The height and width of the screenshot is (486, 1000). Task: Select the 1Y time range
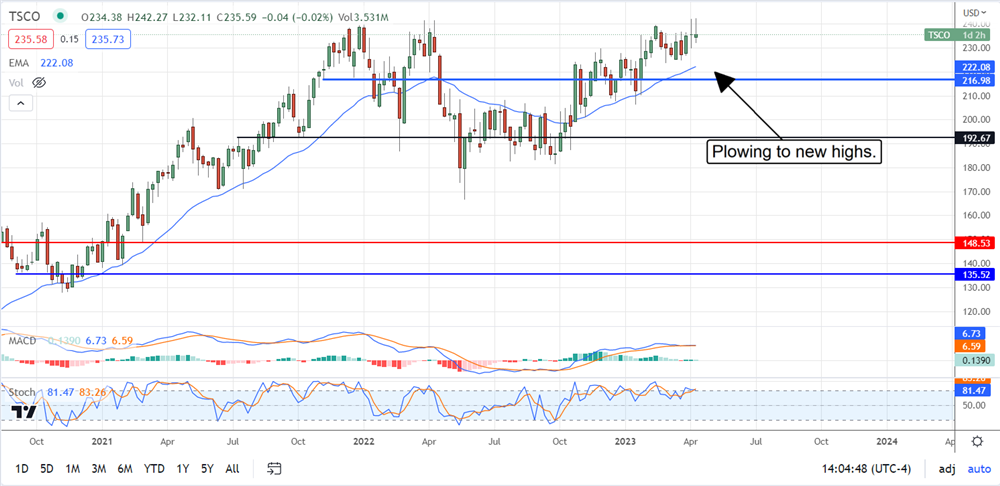(182, 469)
